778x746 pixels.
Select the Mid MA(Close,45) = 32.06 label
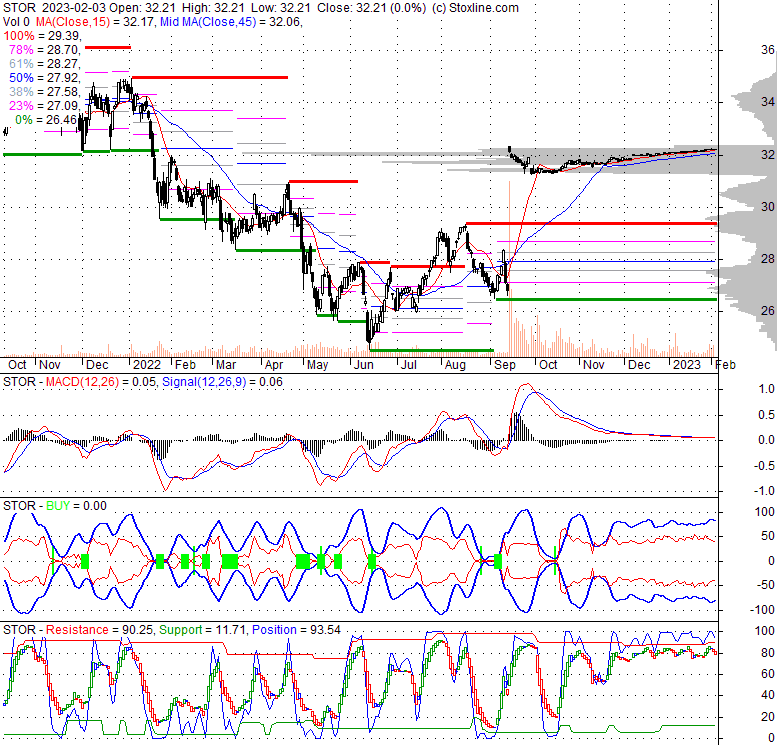(231, 22)
